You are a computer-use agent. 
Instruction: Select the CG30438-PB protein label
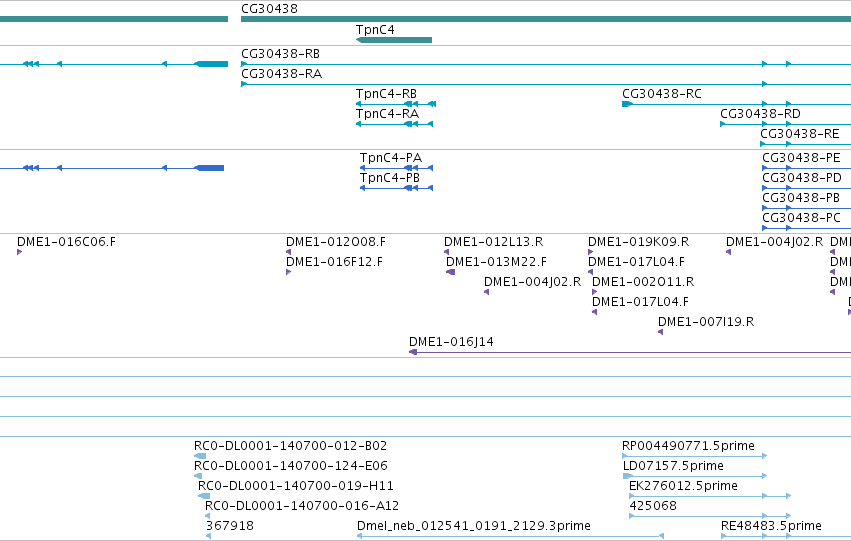pos(801,198)
